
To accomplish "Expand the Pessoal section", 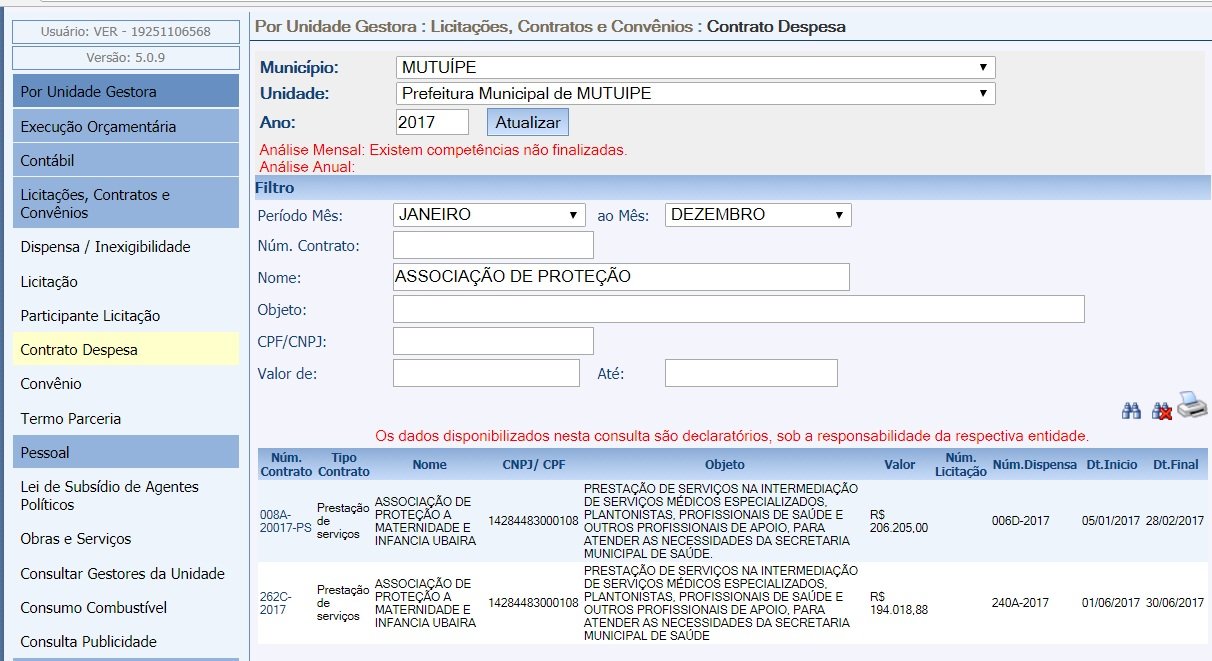I will (x=45, y=453).
